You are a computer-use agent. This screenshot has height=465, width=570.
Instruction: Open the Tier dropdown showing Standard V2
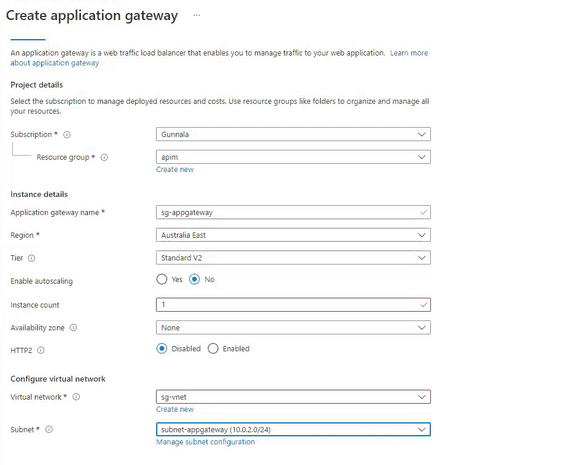click(293, 258)
